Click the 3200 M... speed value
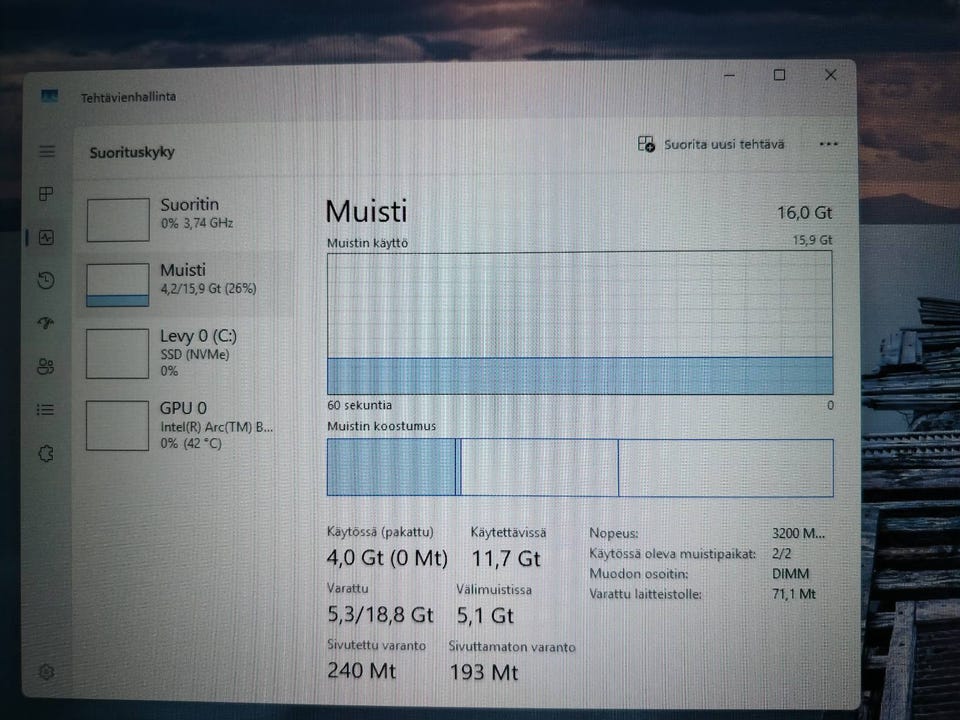Screen dimensions: 960x720 (798, 533)
